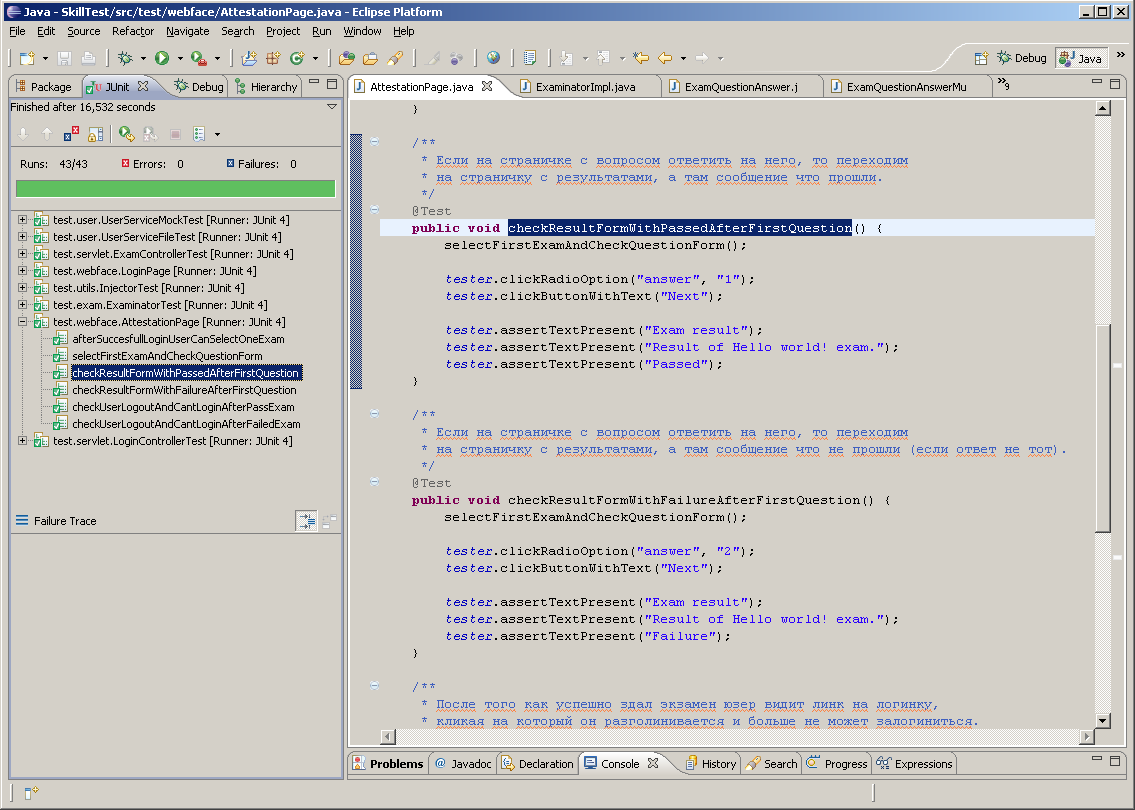Rerun the last JUnit test
This screenshot has height=810, width=1135.
124,133
